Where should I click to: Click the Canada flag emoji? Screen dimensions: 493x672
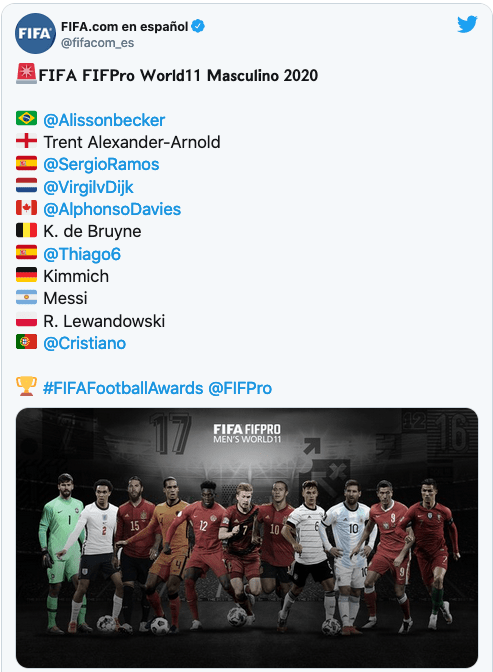tap(27, 207)
